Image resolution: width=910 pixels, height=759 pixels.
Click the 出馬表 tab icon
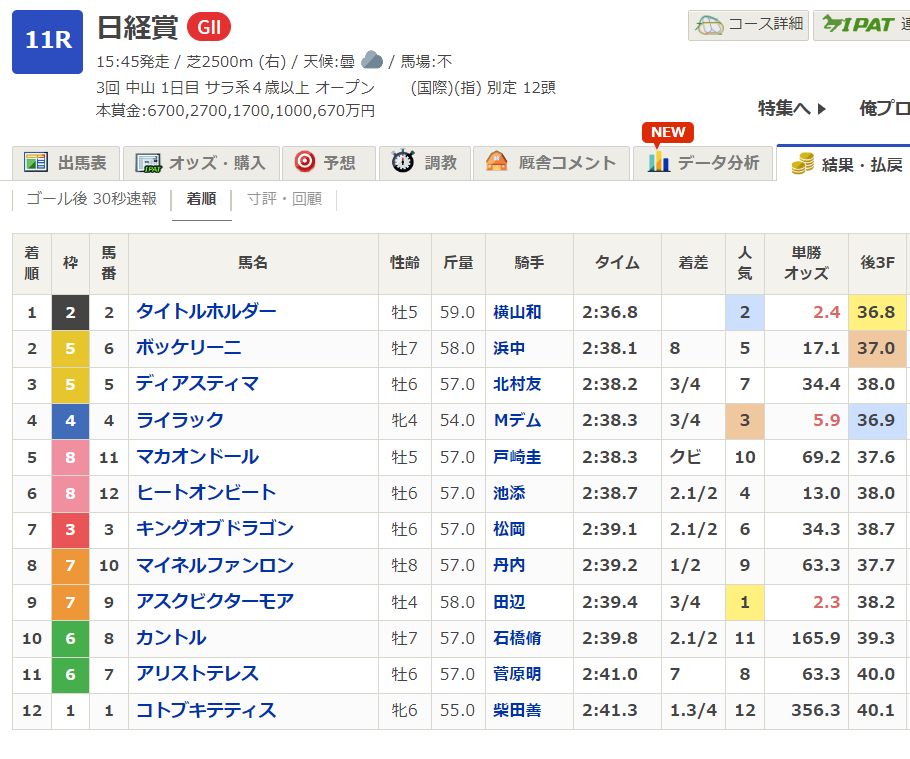tap(37, 162)
